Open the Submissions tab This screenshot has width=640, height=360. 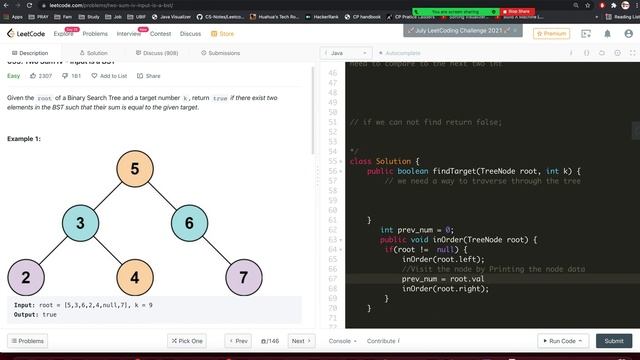(220, 53)
